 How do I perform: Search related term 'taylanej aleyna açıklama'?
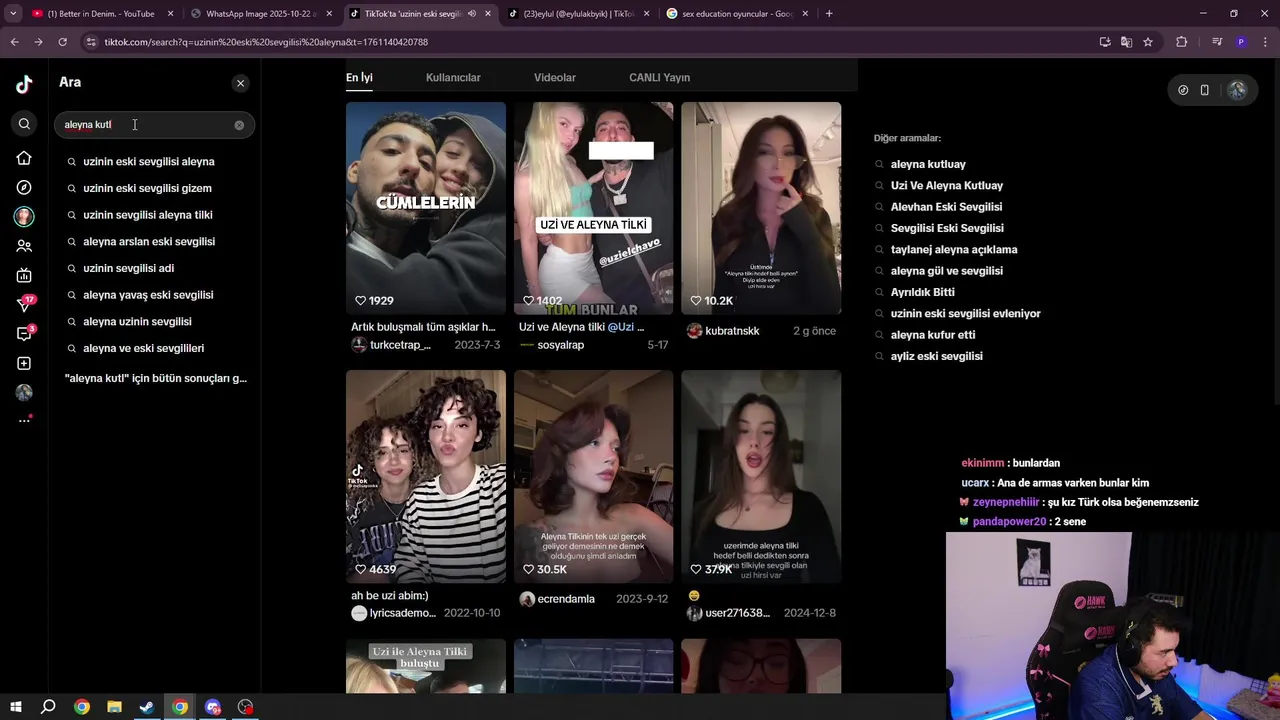[953, 250]
